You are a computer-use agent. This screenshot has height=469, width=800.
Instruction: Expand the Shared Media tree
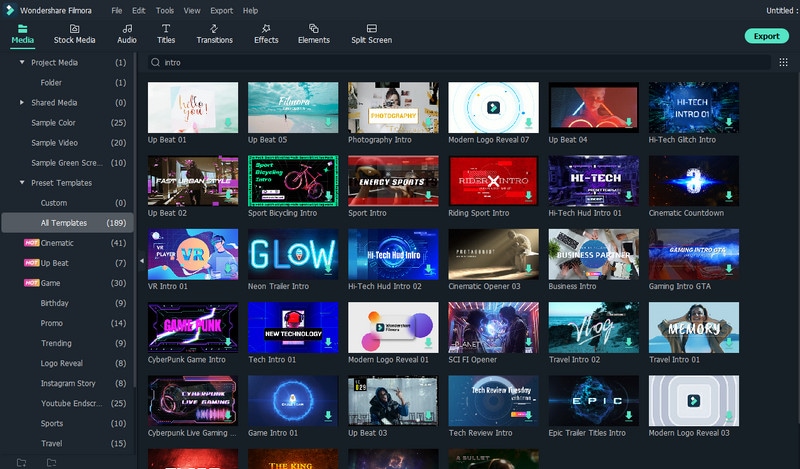(x=21, y=102)
